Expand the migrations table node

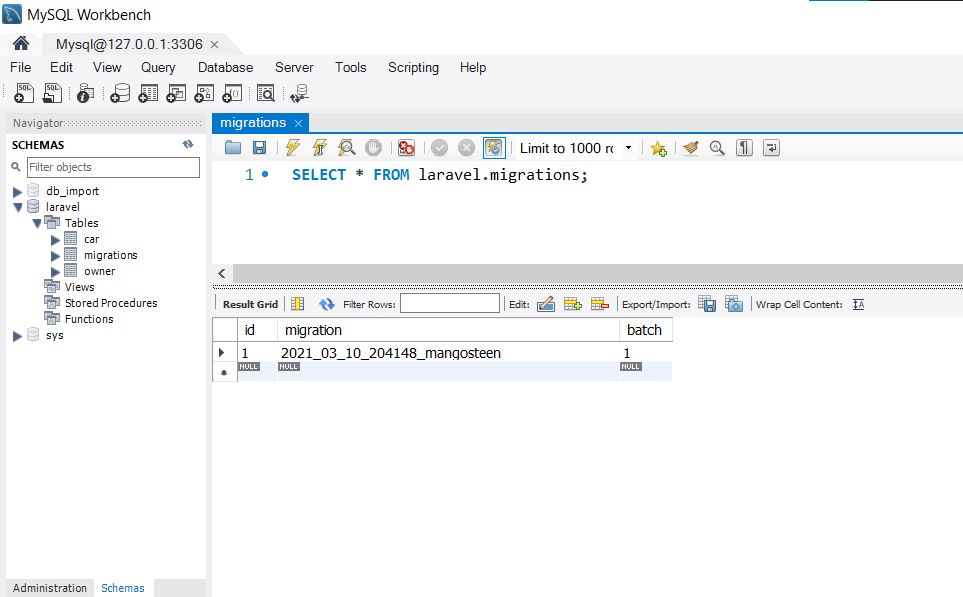tap(55, 256)
